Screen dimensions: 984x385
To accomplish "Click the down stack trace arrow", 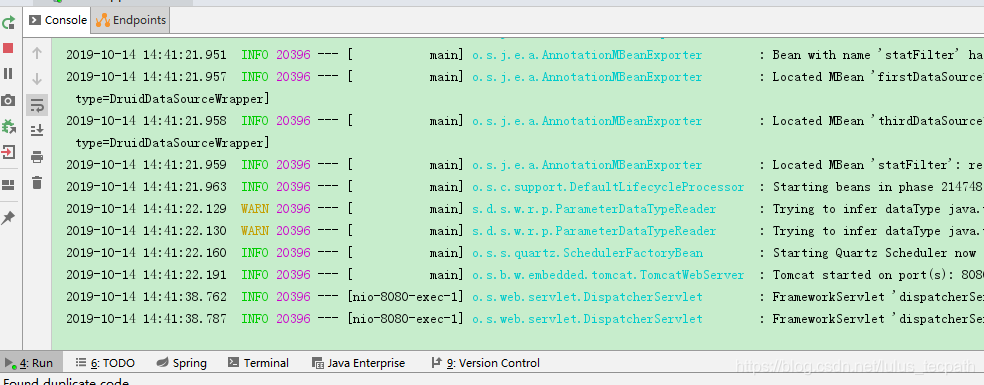I will tap(37, 79).
